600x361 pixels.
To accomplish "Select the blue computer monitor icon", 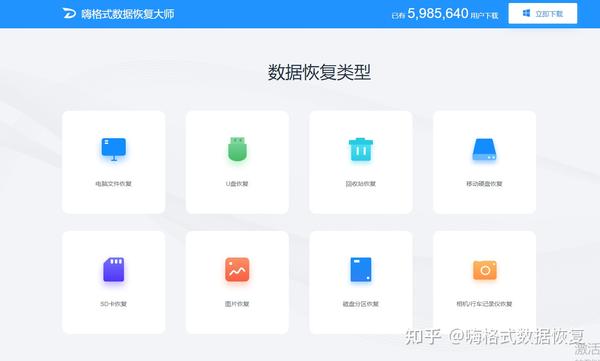I will pos(114,149).
